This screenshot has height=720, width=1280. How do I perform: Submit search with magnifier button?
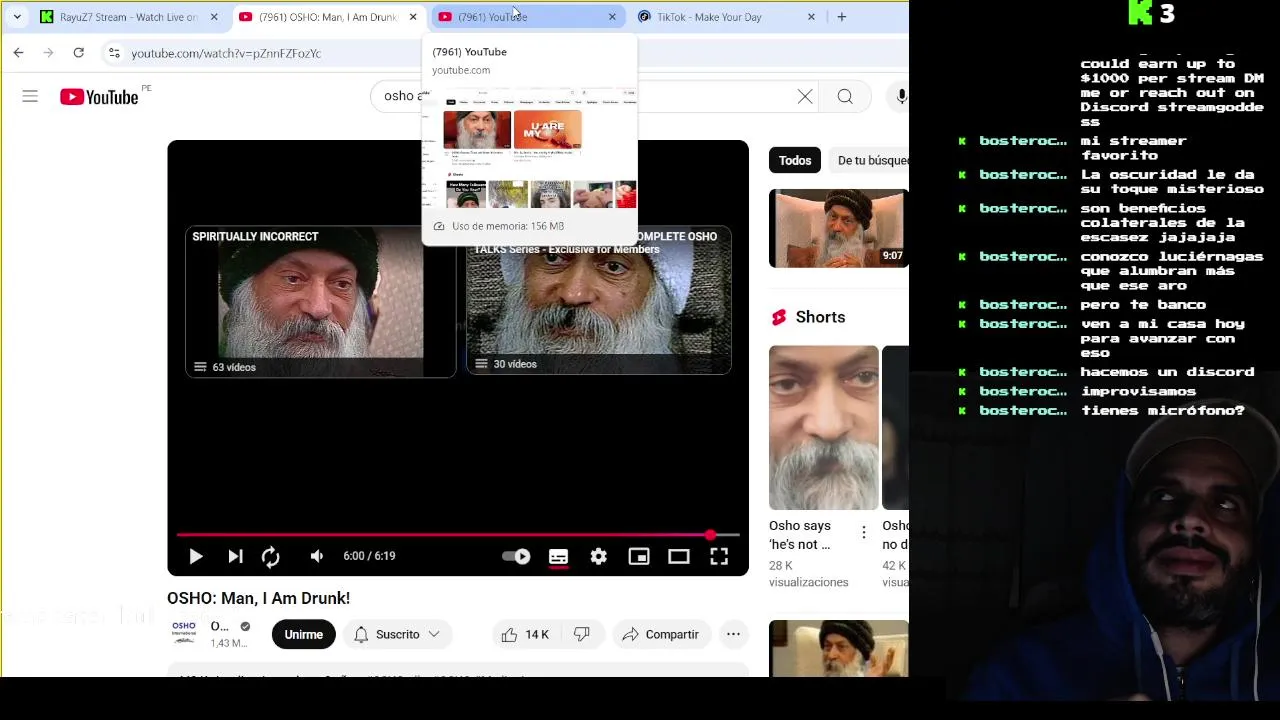point(846,96)
